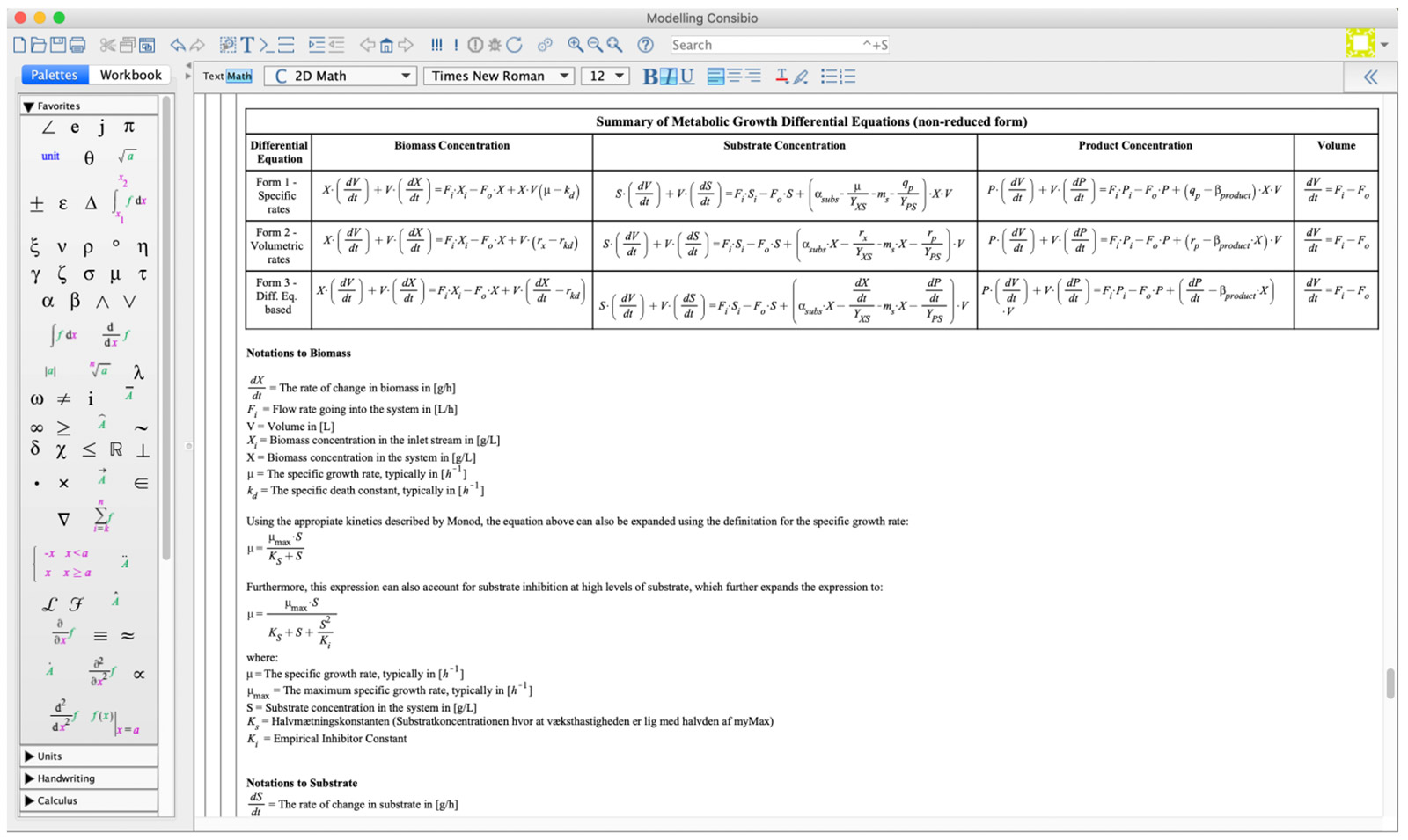
Task: Open the Times New Roman font dropdown
Action: (x=498, y=77)
